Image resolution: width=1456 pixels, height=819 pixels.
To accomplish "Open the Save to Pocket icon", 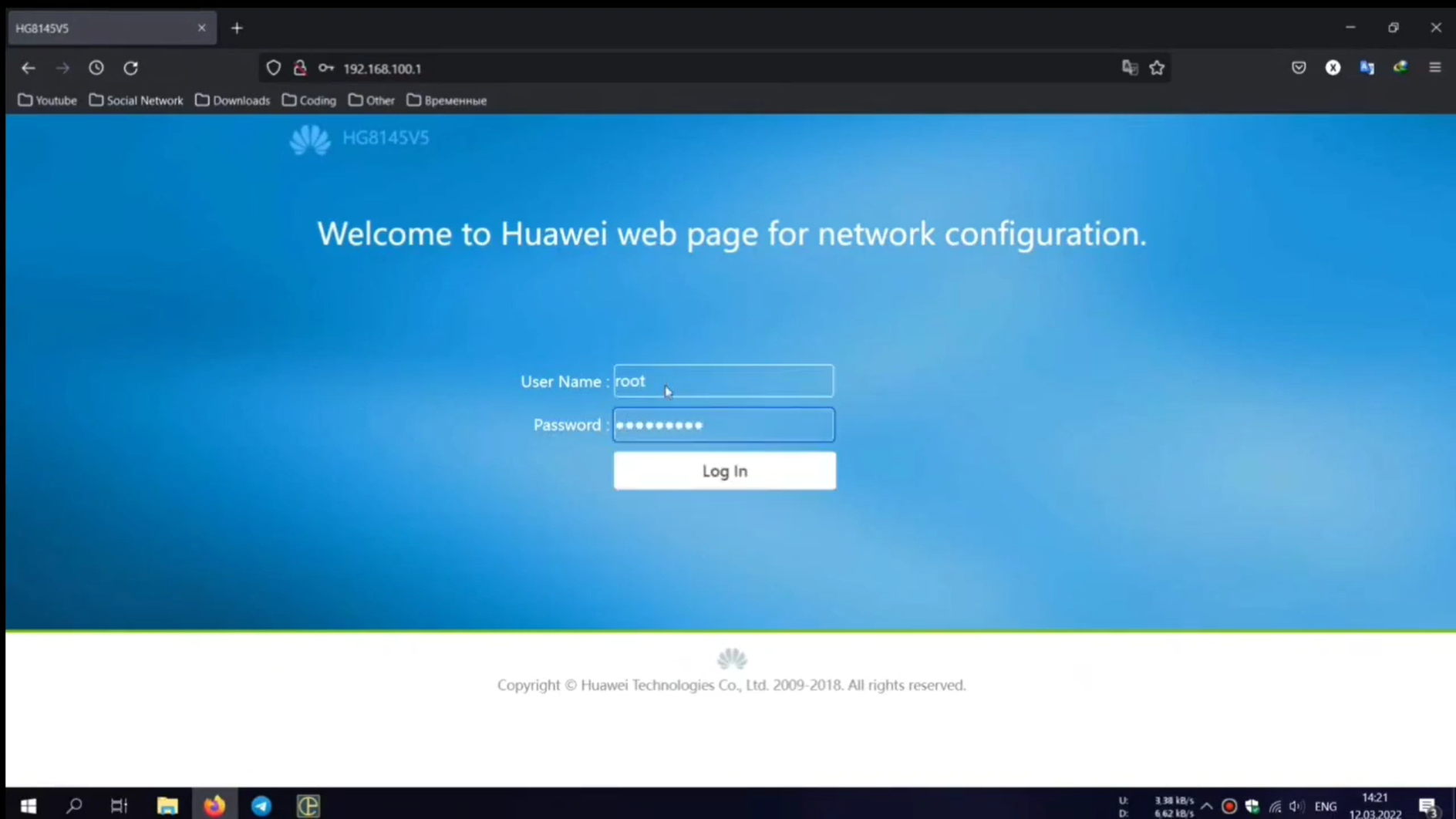I will tap(1299, 68).
